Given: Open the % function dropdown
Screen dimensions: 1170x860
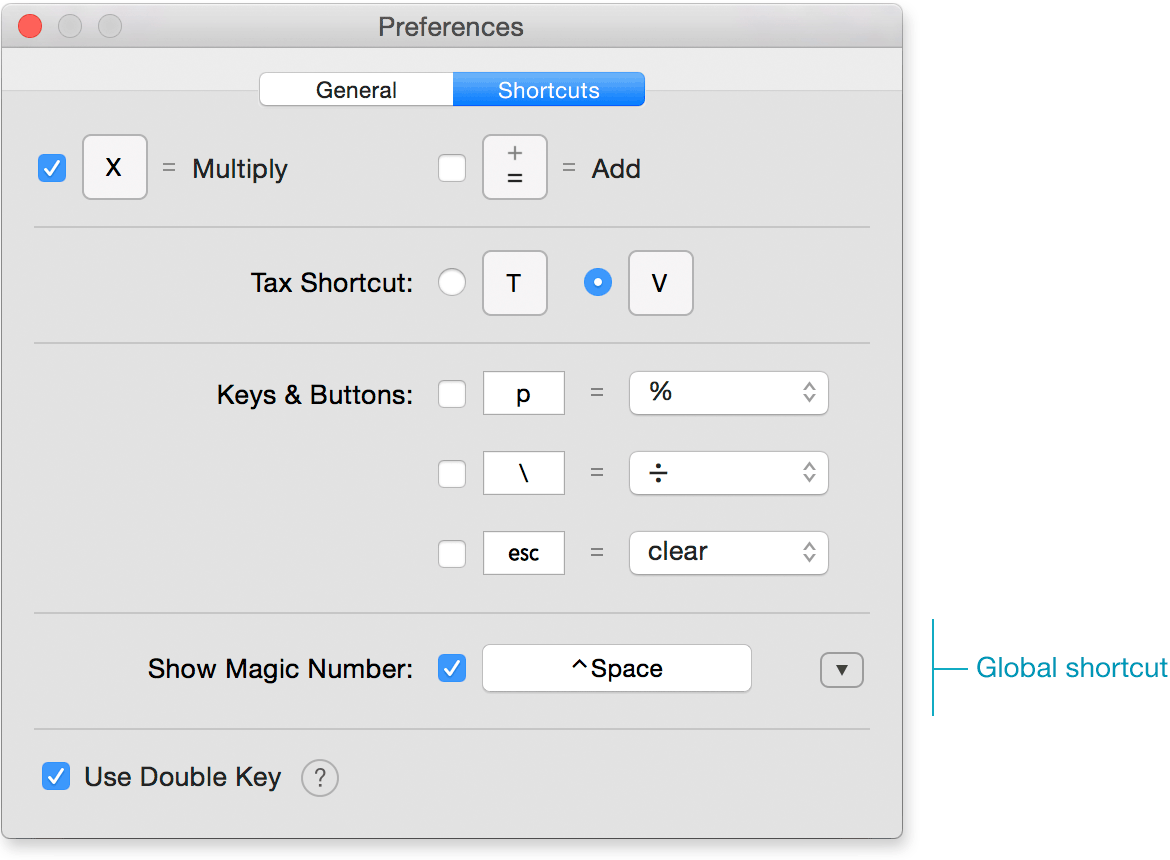Looking at the screenshot, I should [x=729, y=393].
